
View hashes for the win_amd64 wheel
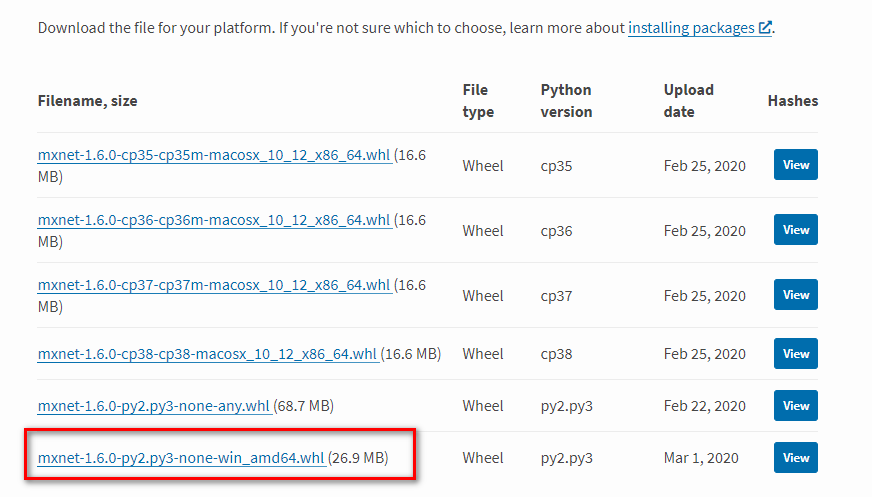pos(796,458)
